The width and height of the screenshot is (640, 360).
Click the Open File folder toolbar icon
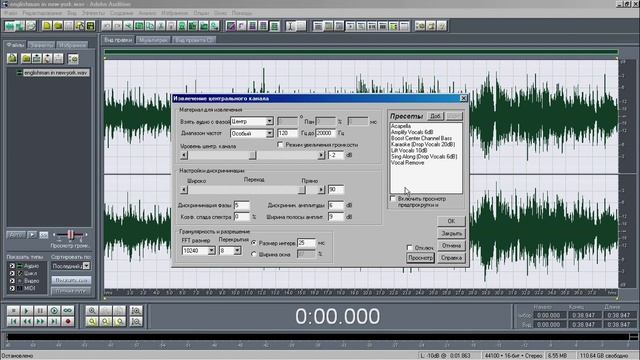pyautogui.click(x=58, y=26)
